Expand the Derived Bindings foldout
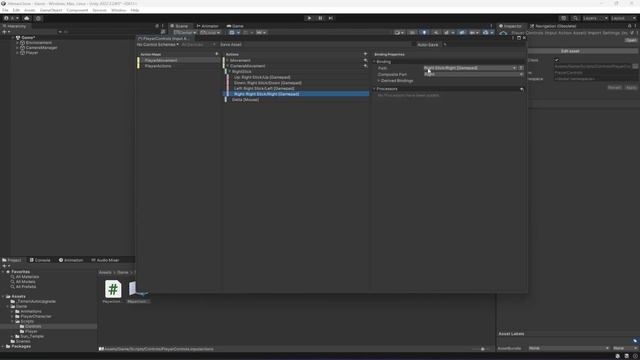This screenshot has width=640, height=360. pyautogui.click(x=378, y=81)
